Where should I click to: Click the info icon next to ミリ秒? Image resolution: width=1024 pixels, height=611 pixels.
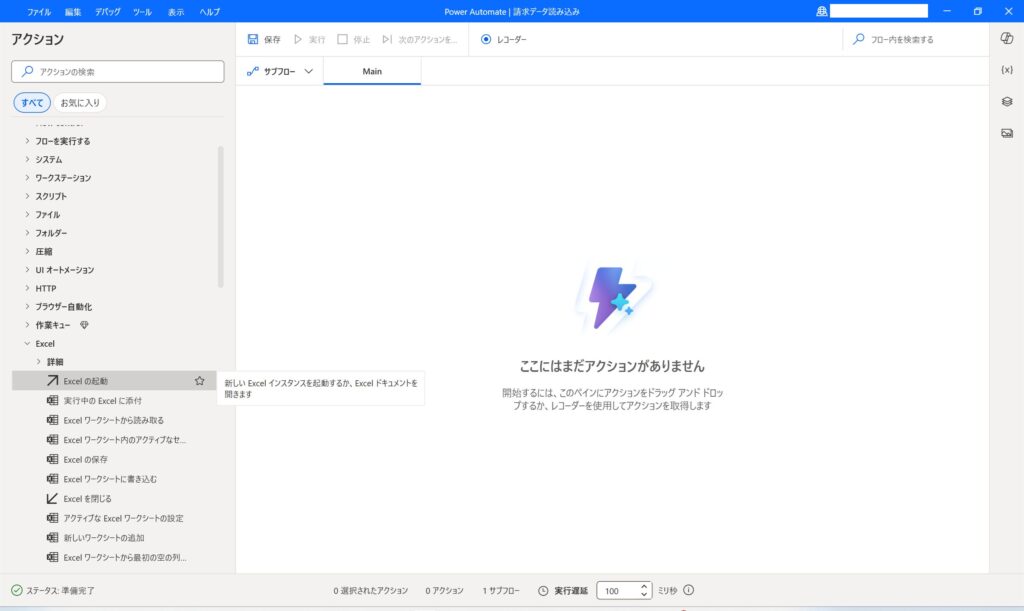[688, 590]
